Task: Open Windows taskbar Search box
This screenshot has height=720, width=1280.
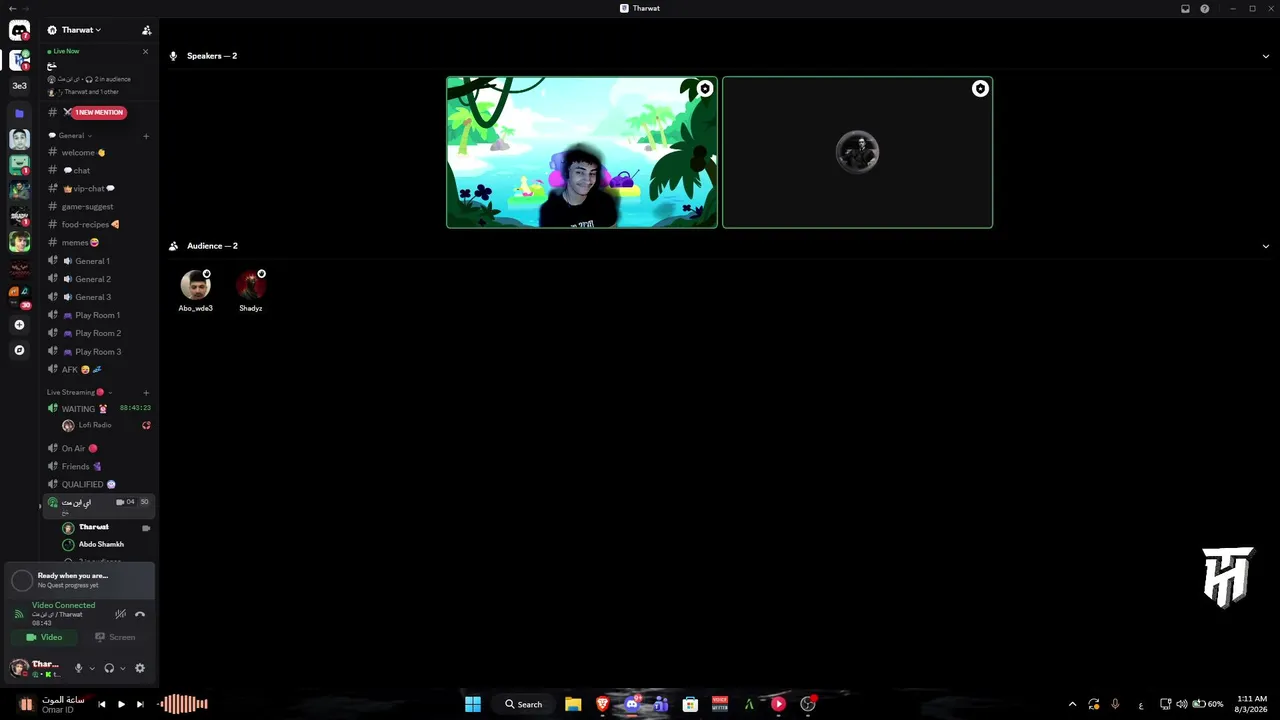Action: (524, 704)
